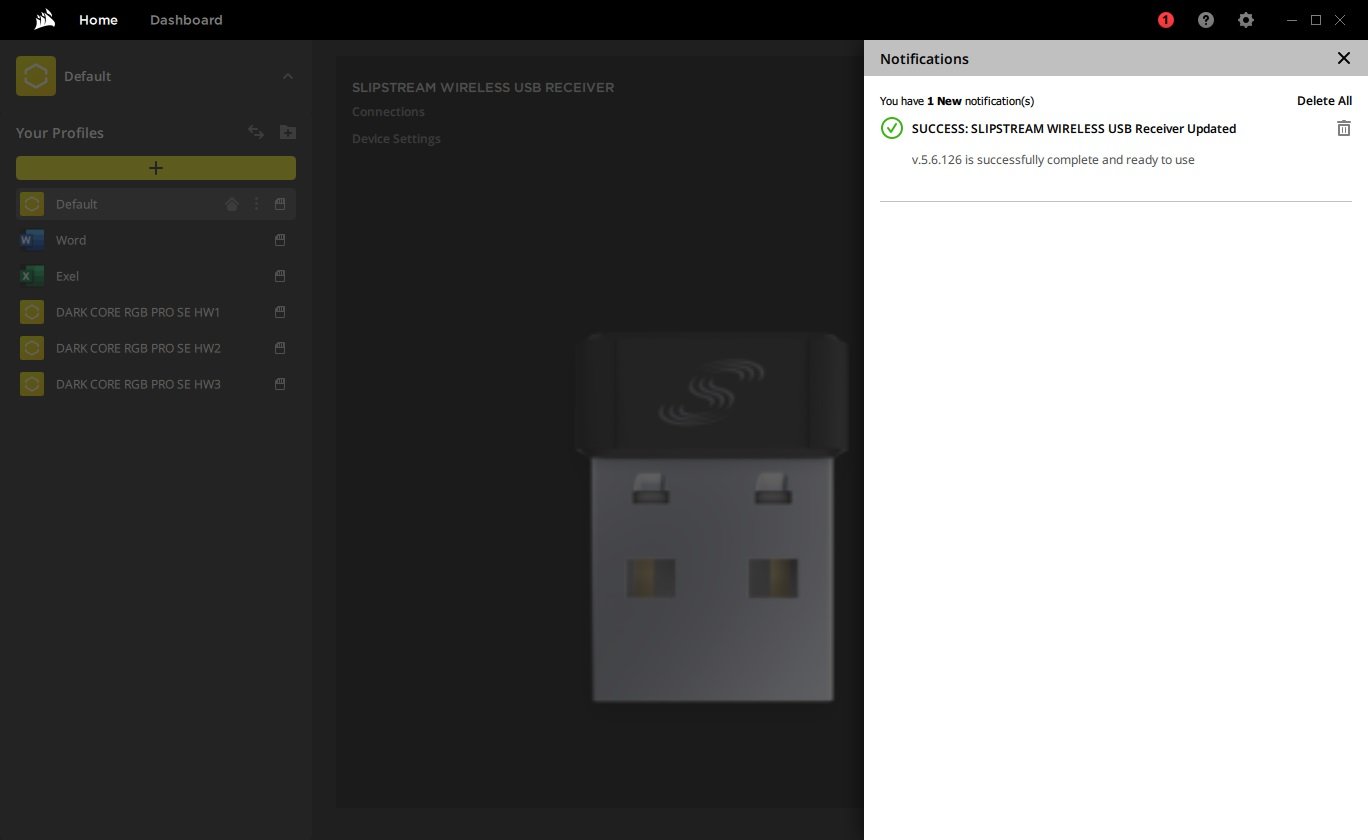This screenshot has height=840, width=1368.
Task: Open iCUE settings gear
Action: coord(1246,20)
